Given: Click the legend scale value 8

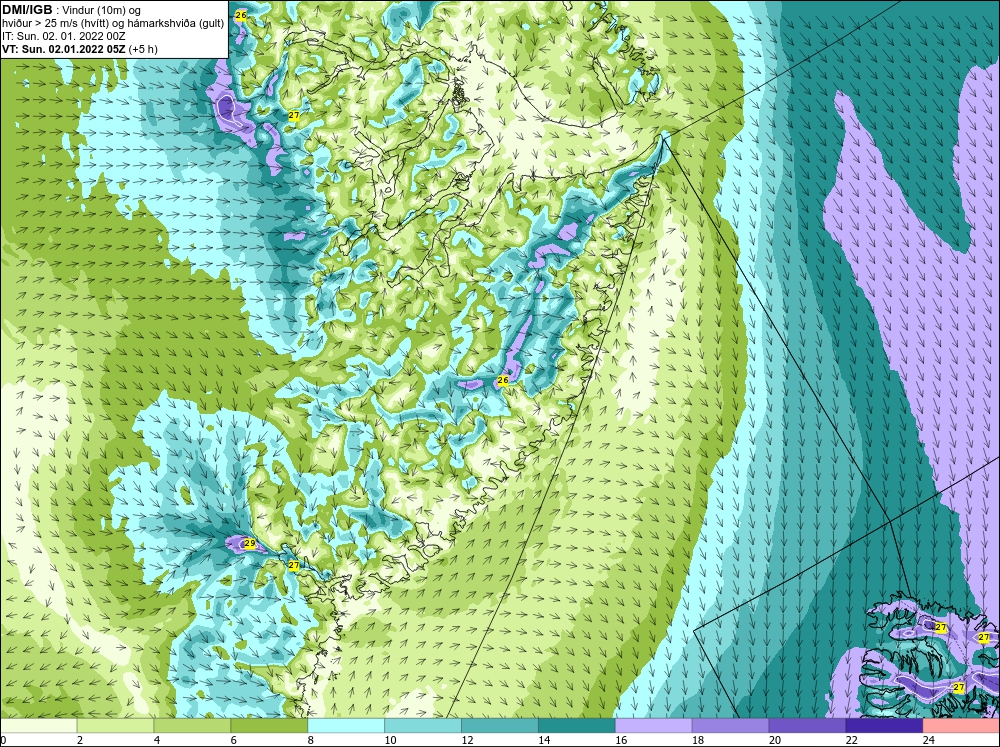Looking at the screenshot, I should (311, 740).
